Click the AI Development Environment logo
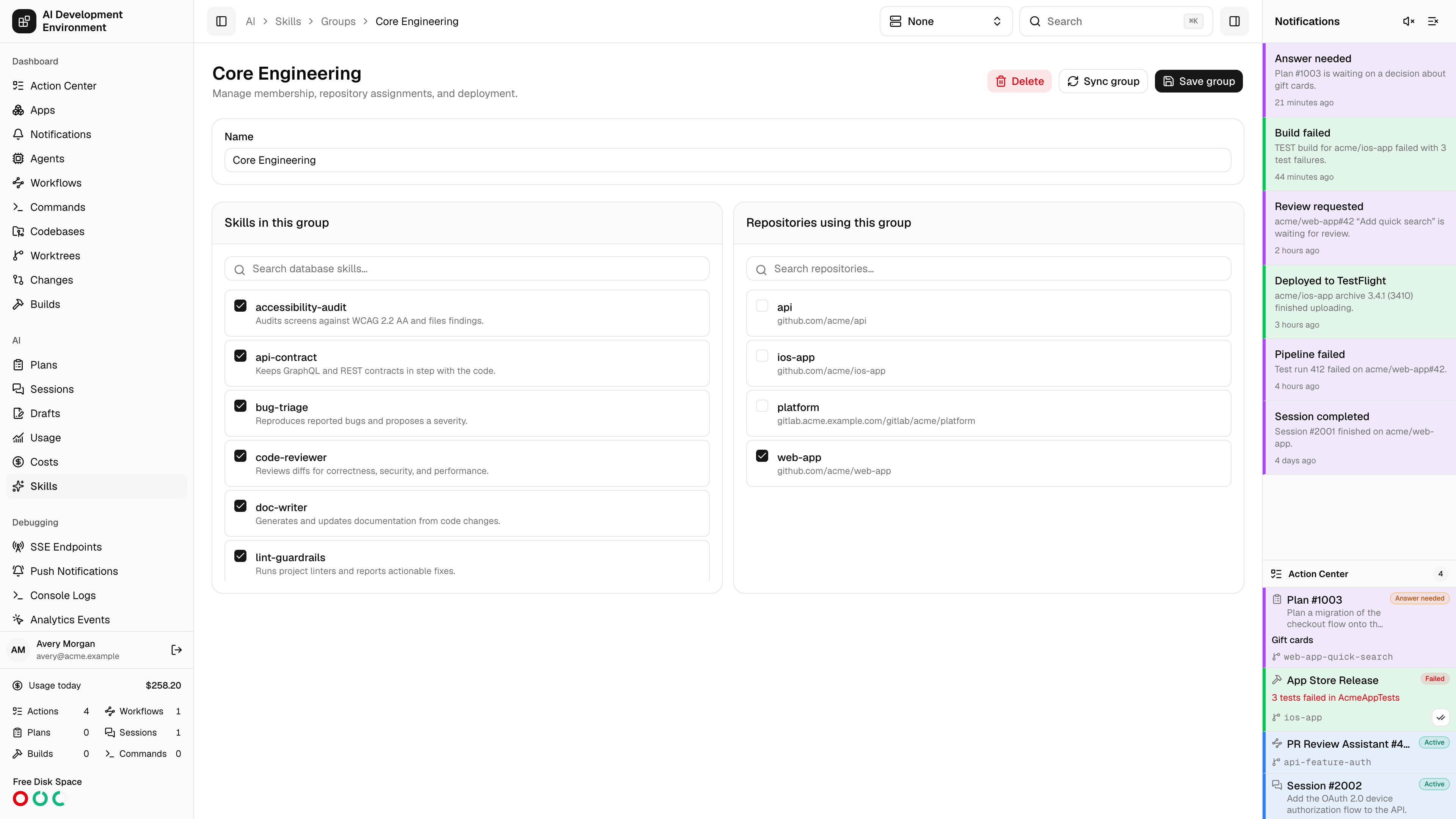Image resolution: width=1456 pixels, height=819 pixels. (24, 22)
